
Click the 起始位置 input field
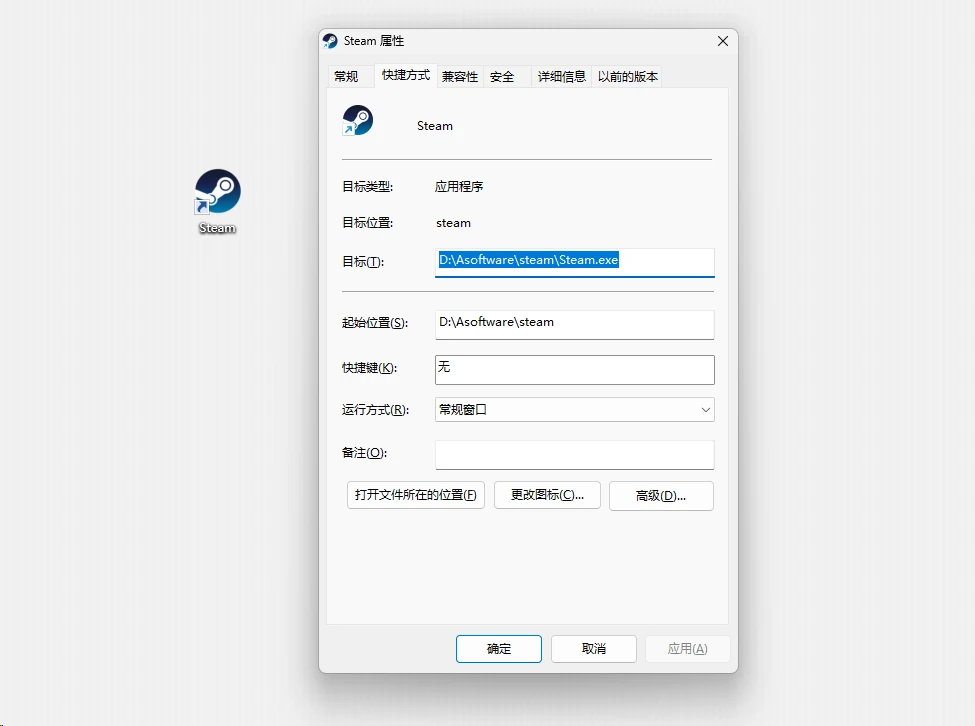tap(575, 324)
